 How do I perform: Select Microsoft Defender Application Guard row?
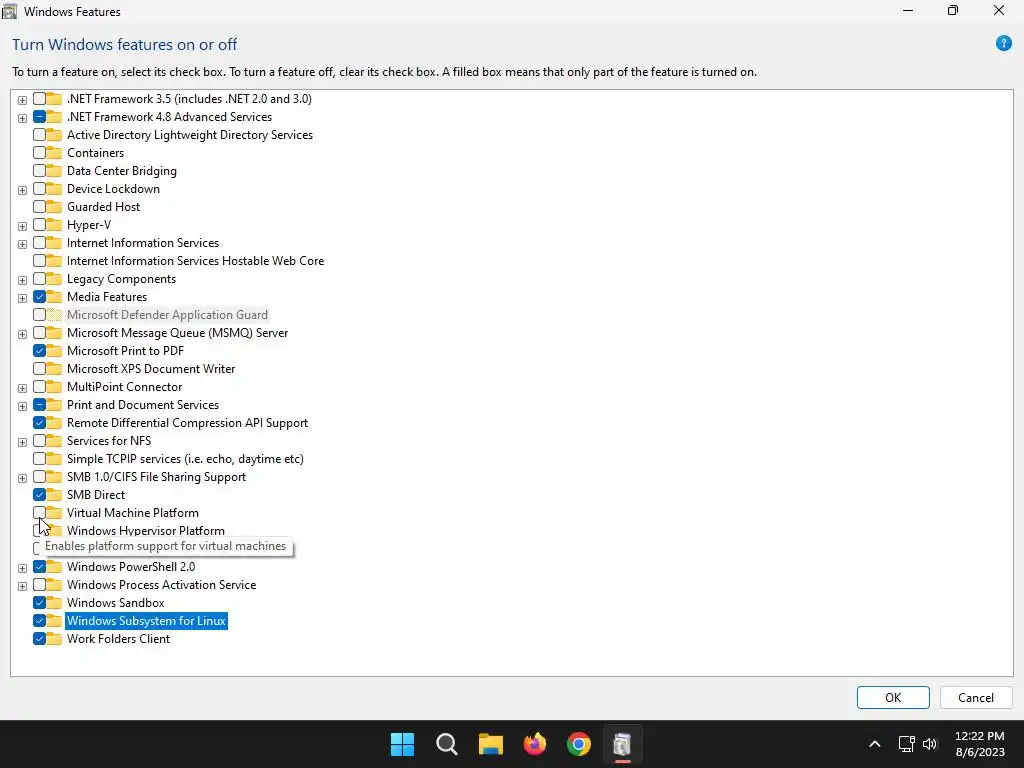pyautogui.click(x=167, y=315)
